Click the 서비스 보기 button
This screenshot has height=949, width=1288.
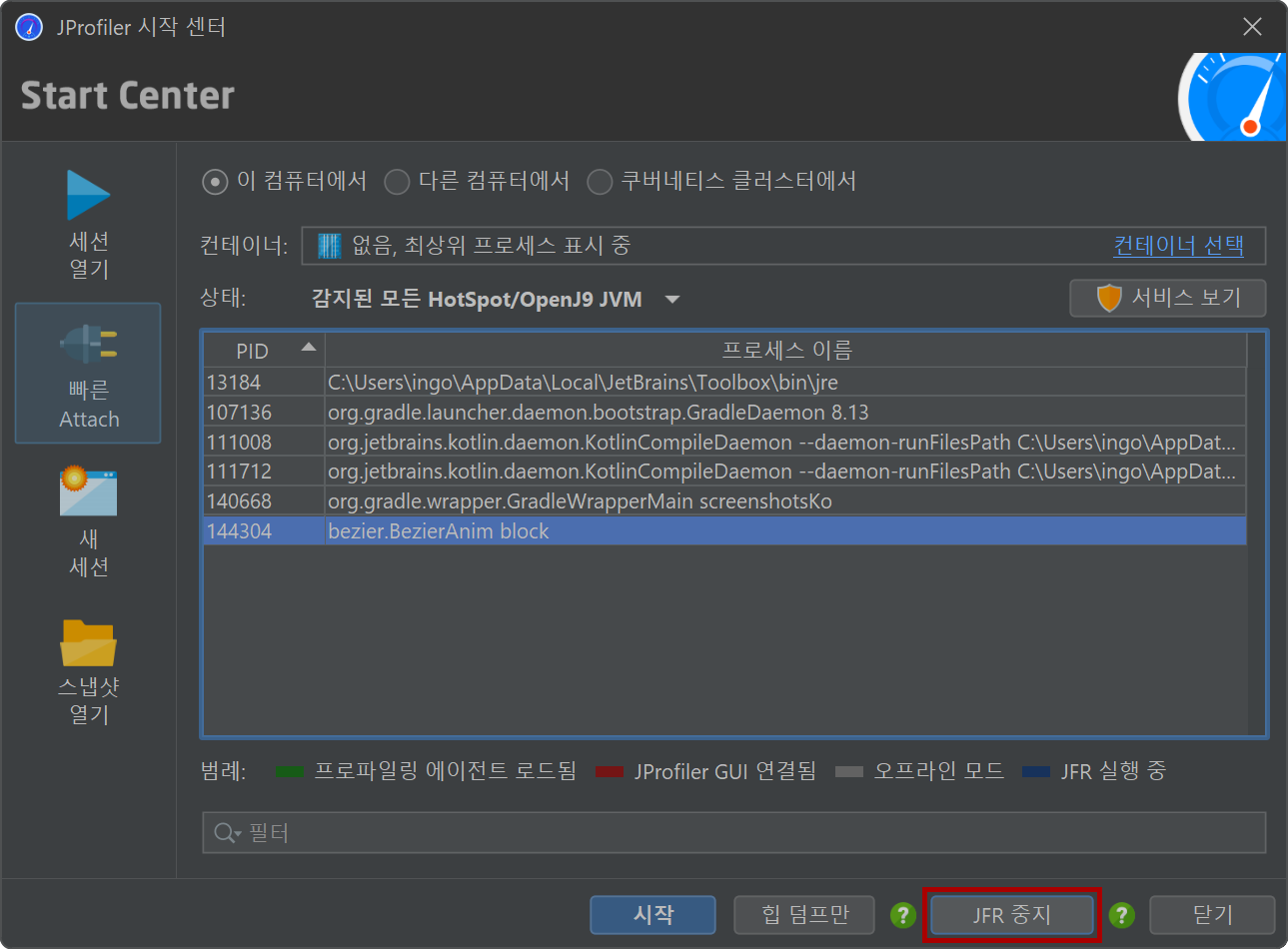click(1168, 298)
